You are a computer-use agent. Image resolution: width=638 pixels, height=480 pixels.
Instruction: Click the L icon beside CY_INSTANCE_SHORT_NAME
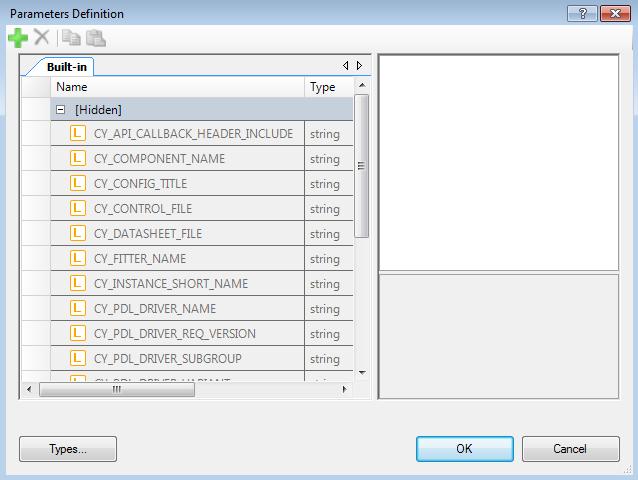tap(78, 283)
